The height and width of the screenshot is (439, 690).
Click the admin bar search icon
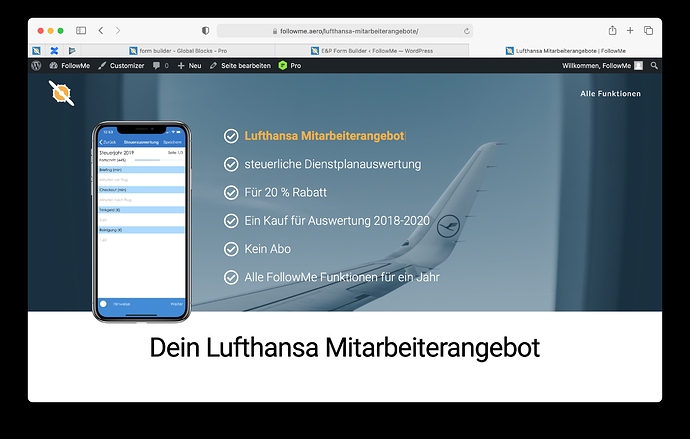pos(654,66)
